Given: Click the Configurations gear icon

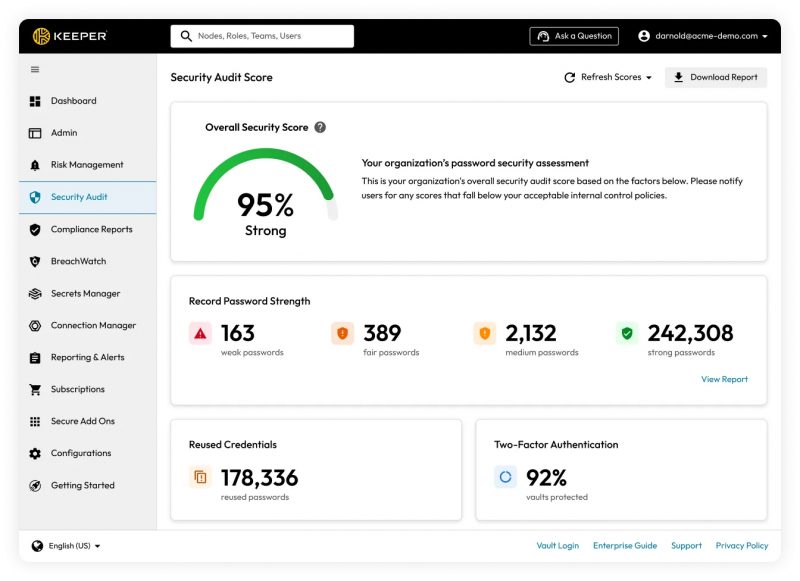Looking at the screenshot, I should click(x=35, y=453).
